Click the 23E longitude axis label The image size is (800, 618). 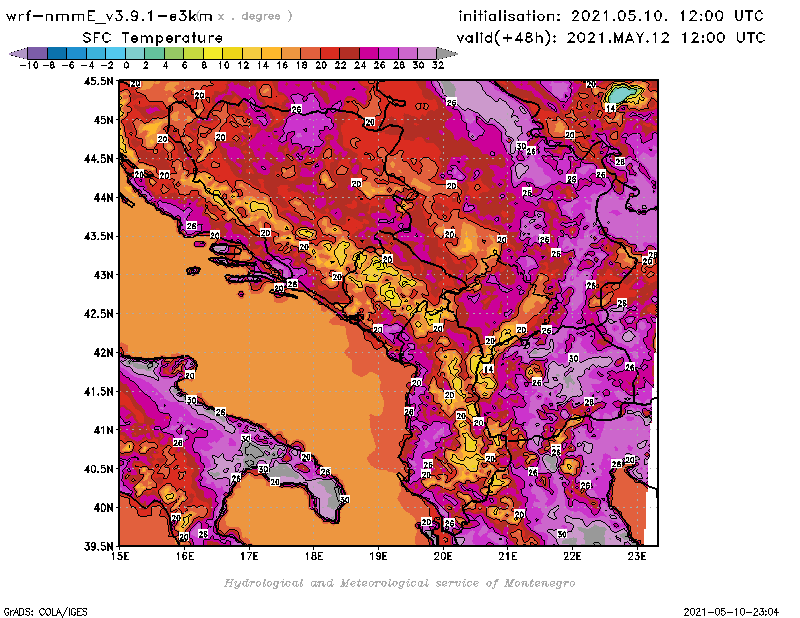tap(637, 556)
